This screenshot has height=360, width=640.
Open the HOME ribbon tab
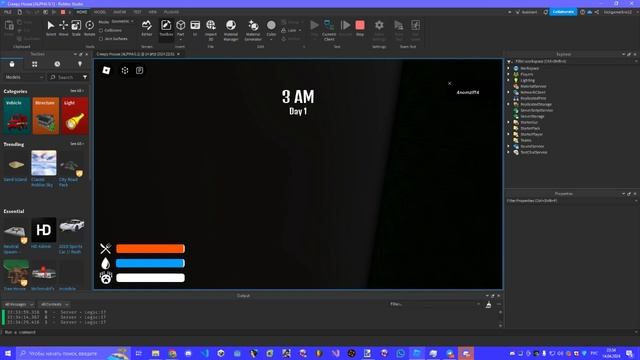(82, 12)
